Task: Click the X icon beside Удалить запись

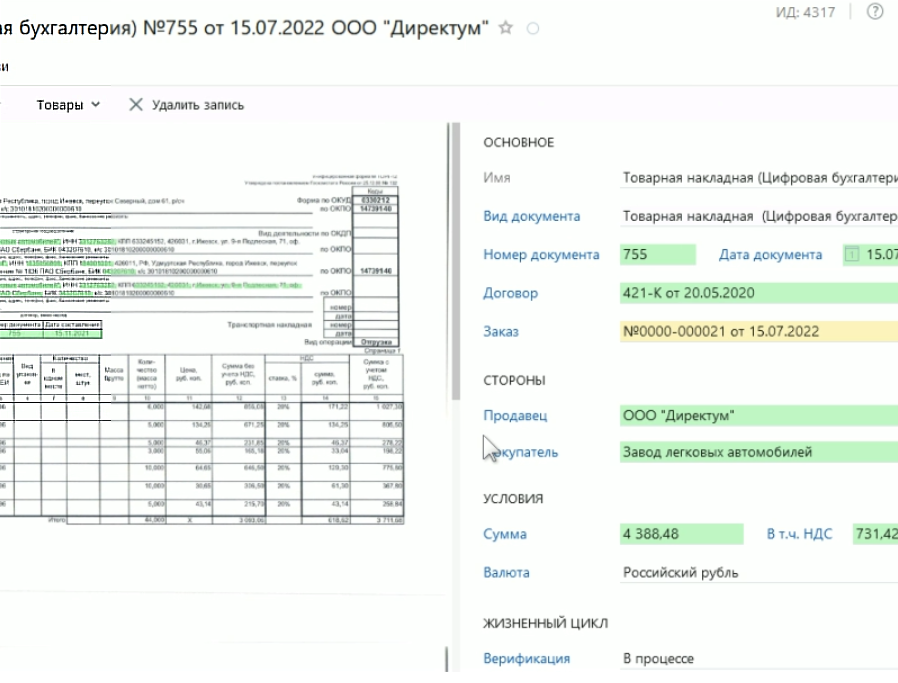Action: coord(134,104)
